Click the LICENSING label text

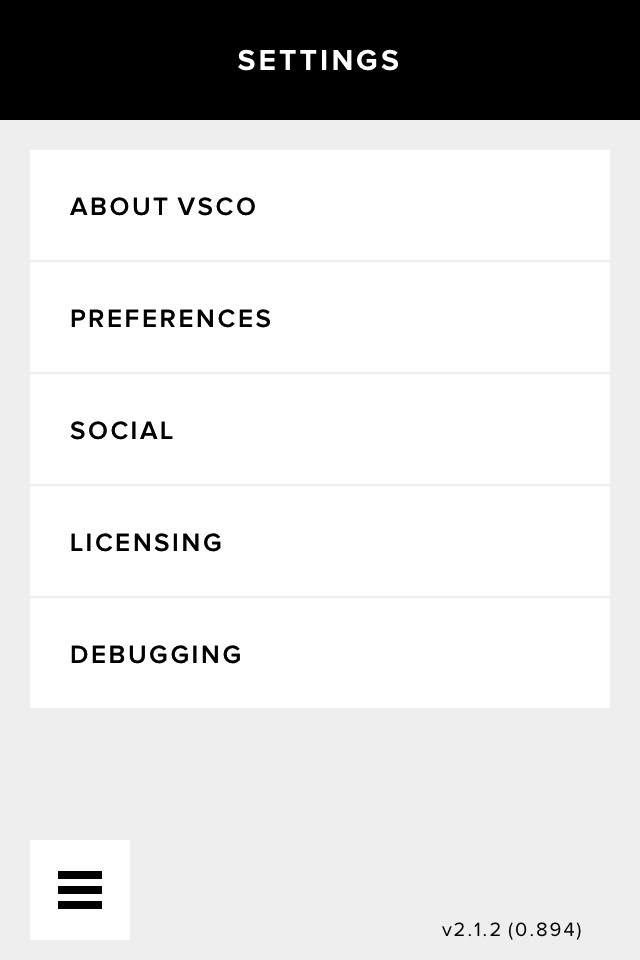pos(146,543)
